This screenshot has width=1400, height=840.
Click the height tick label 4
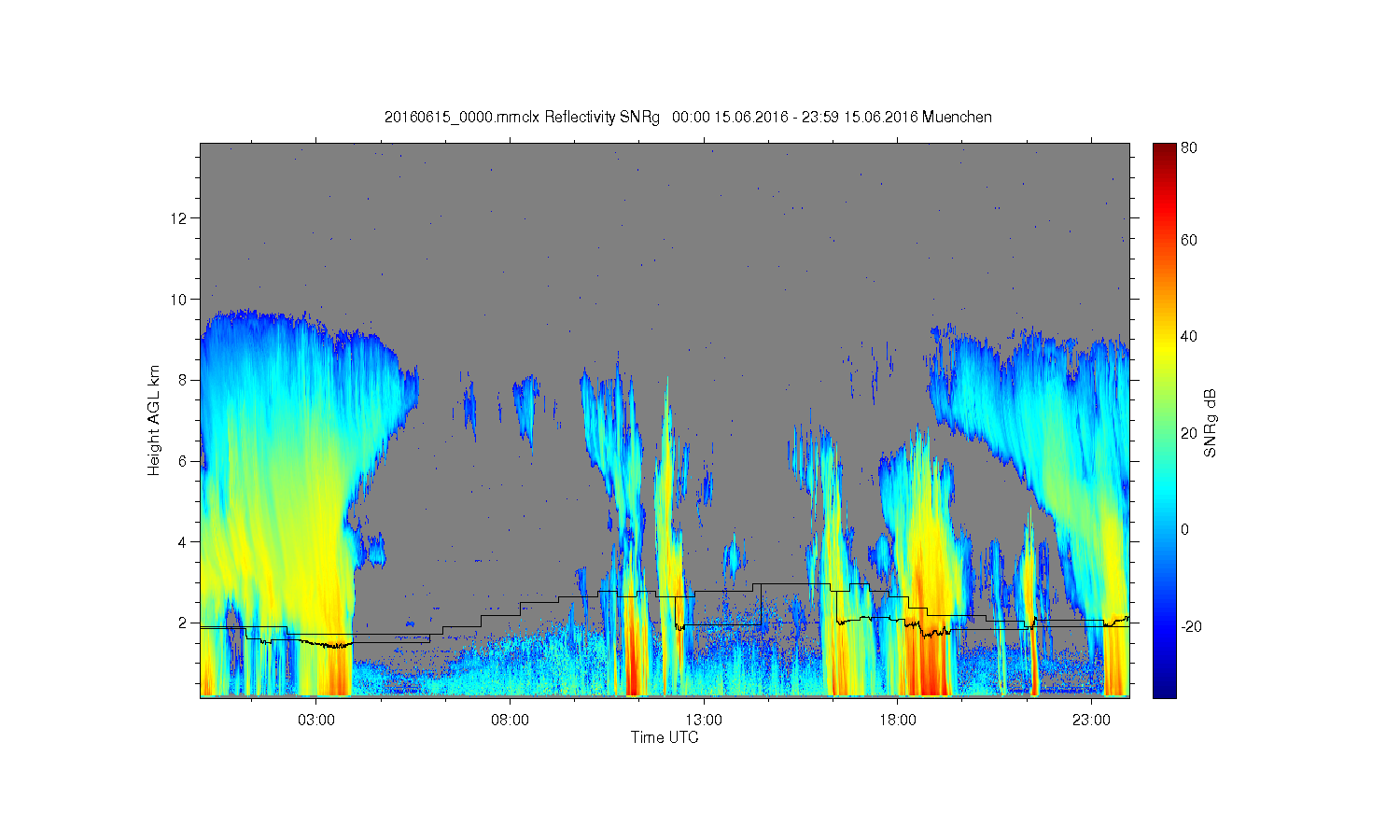[184, 542]
